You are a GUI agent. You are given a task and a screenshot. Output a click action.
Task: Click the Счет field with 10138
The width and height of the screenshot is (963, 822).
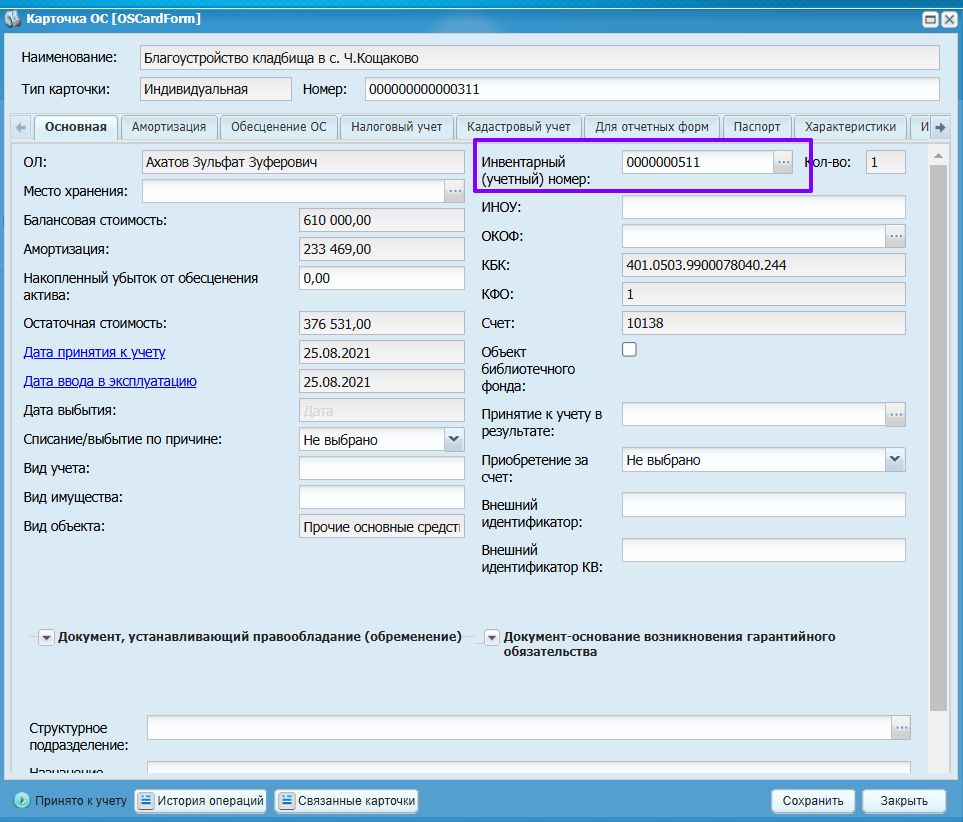(x=763, y=323)
